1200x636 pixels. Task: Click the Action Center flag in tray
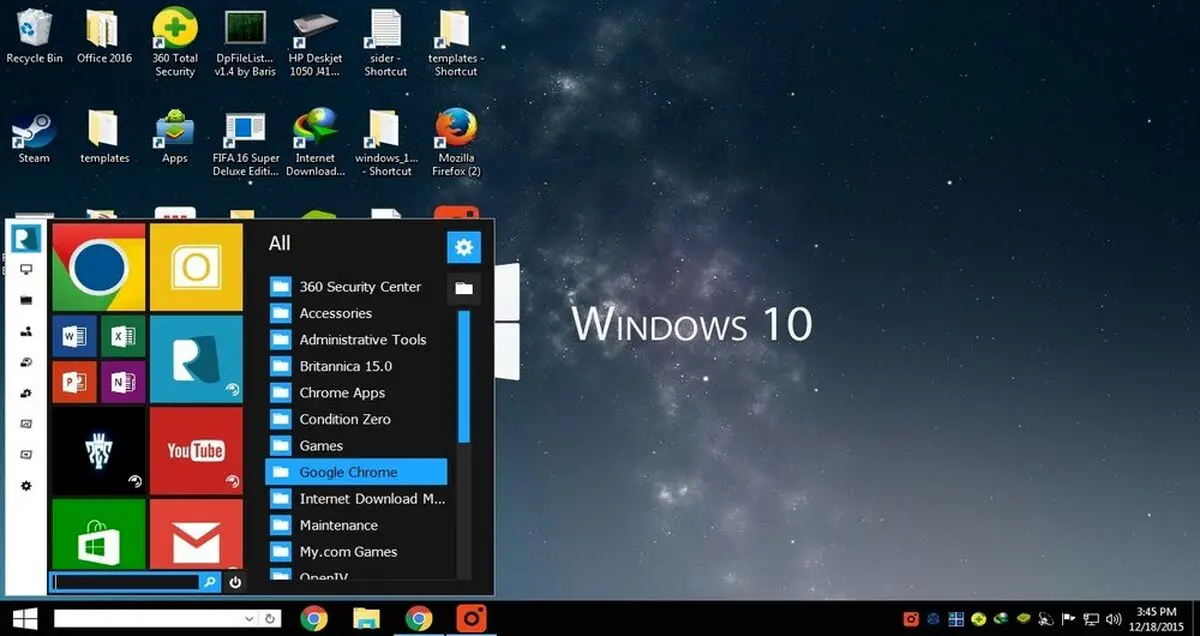pyautogui.click(x=1069, y=619)
